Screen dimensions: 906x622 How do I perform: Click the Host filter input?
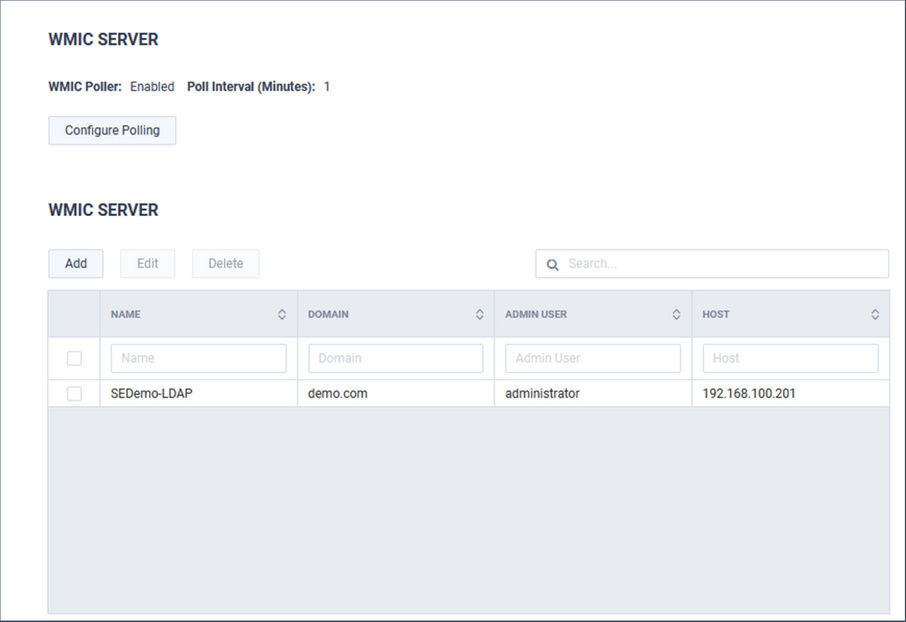(790, 358)
